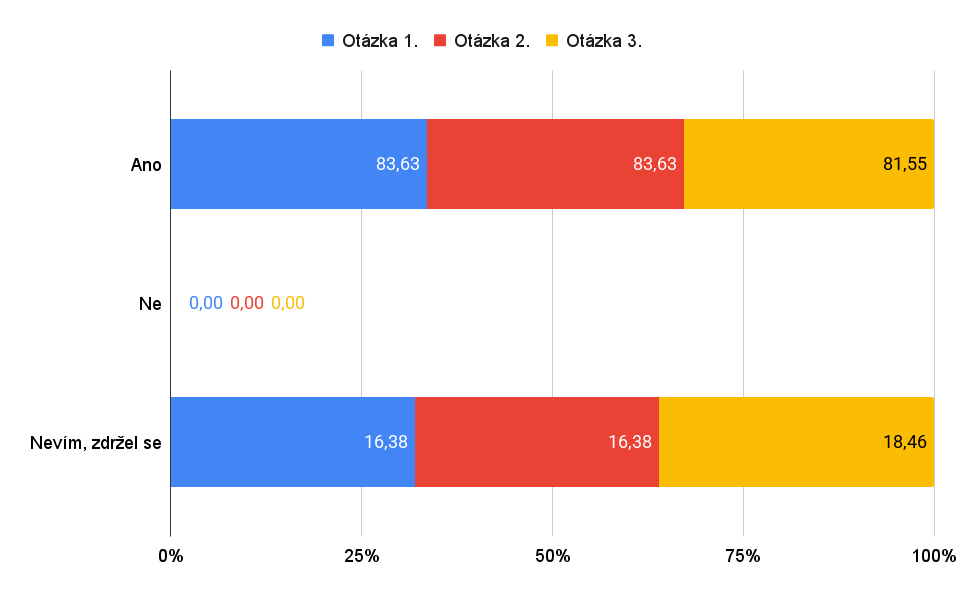Select the red Ano bar segment
This screenshot has height=596, width=964.
point(555,164)
